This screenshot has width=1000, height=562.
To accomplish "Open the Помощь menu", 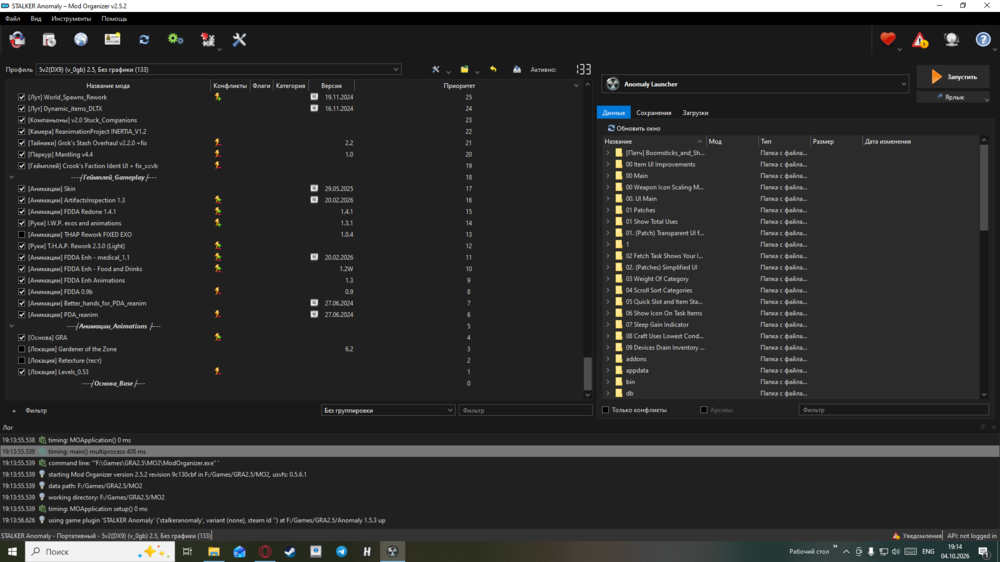I will pos(114,18).
